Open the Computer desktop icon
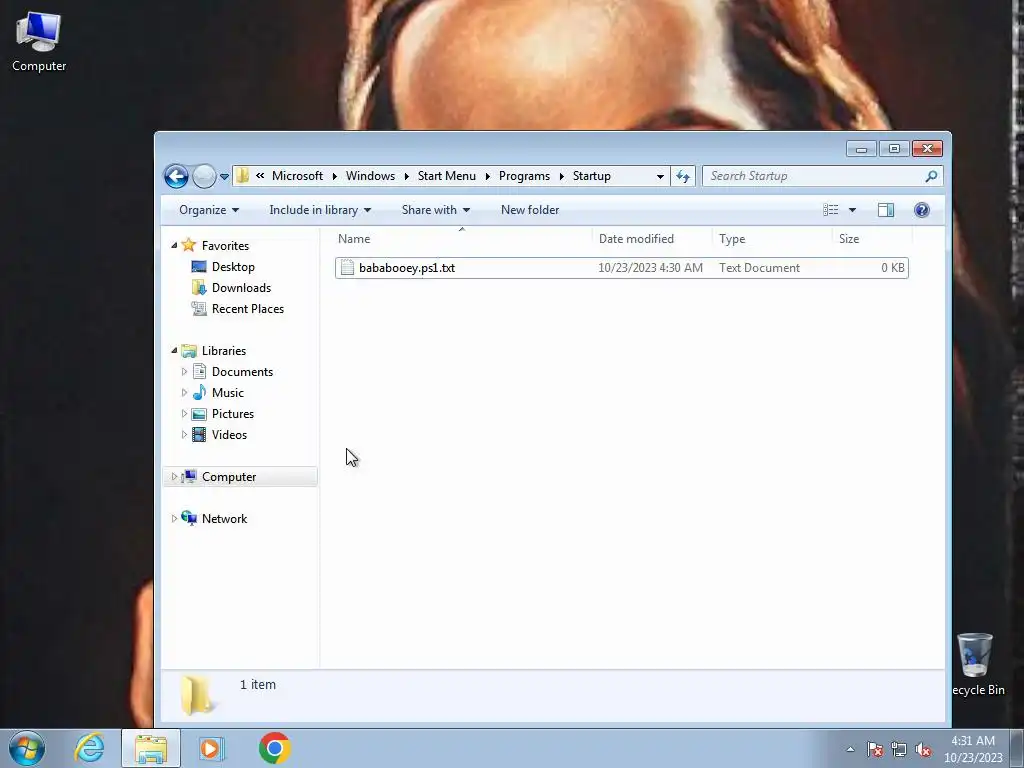The height and width of the screenshot is (768, 1024). (39, 42)
